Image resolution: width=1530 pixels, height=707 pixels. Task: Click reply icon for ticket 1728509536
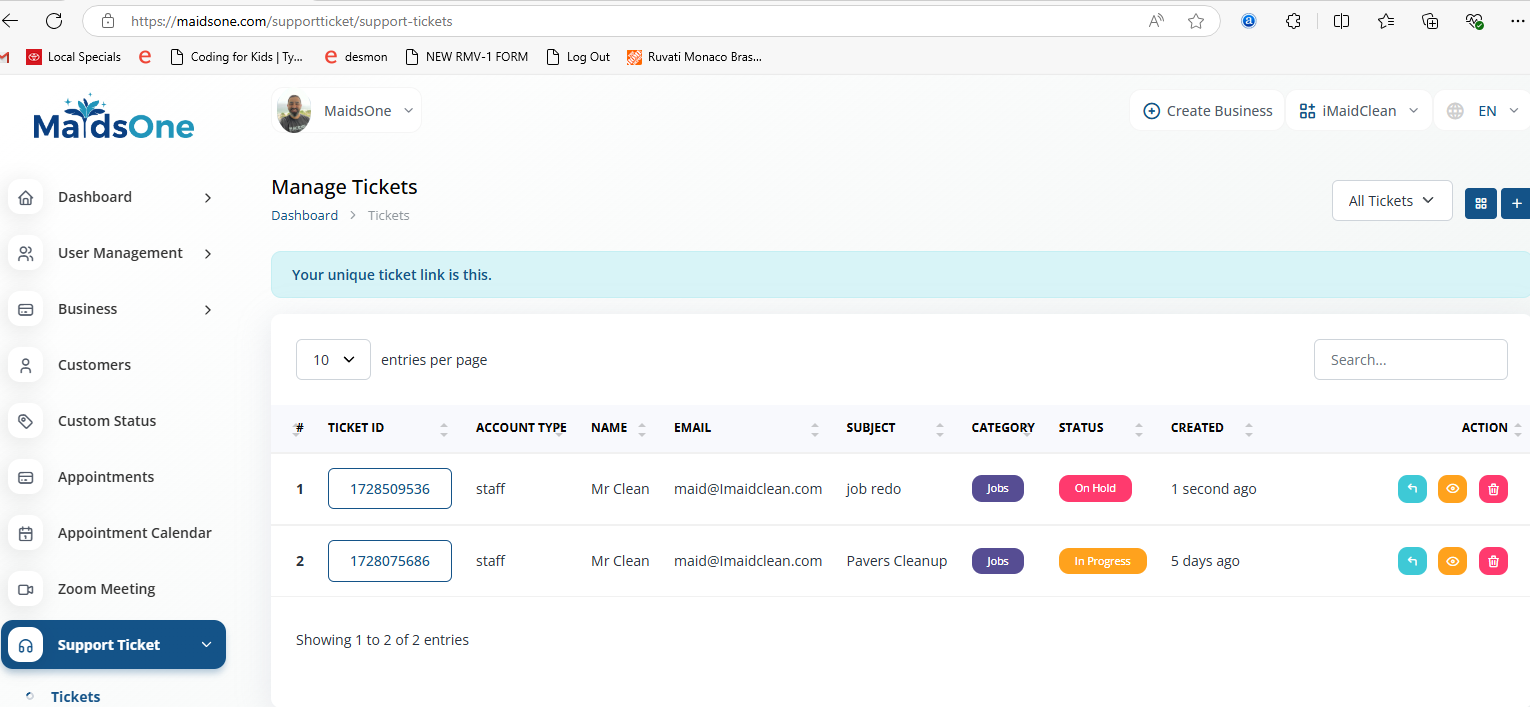coord(1412,489)
